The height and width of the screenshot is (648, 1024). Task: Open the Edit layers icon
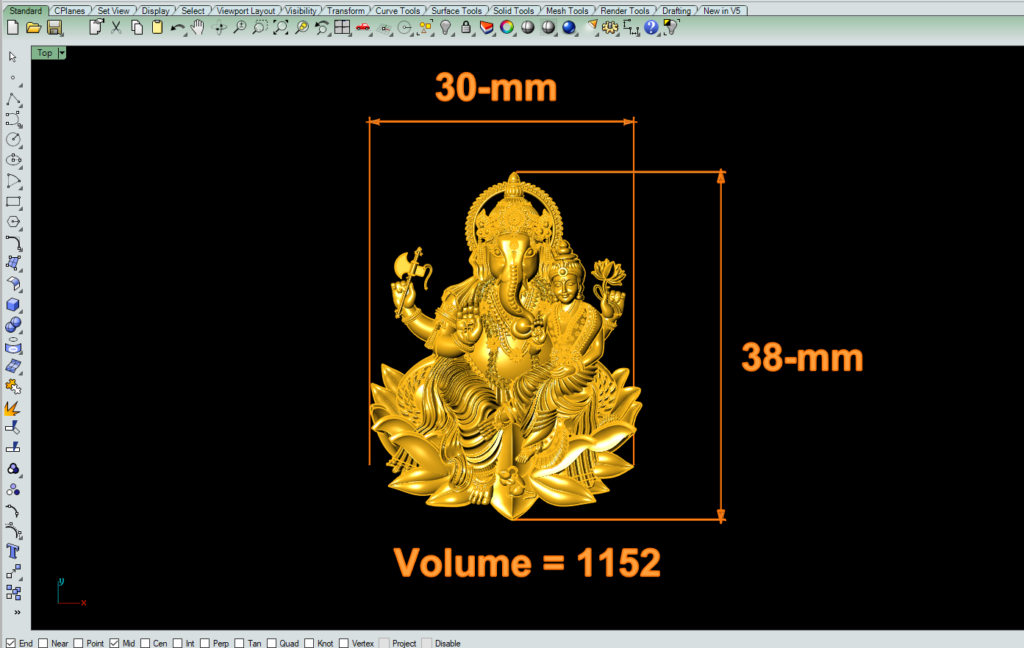(487, 27)
